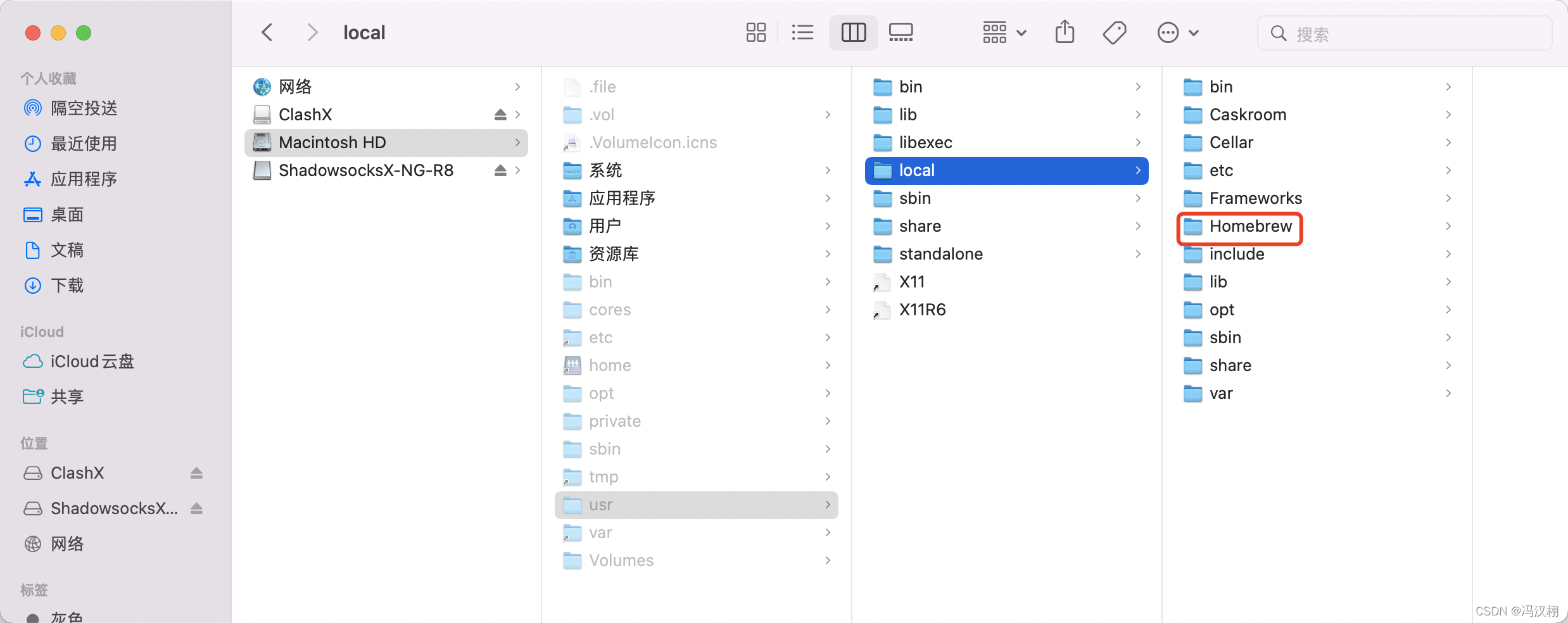Open iCloud 云盘 from the sidebar
This screenshot has width=1568, height=623.
pos(92,361)
